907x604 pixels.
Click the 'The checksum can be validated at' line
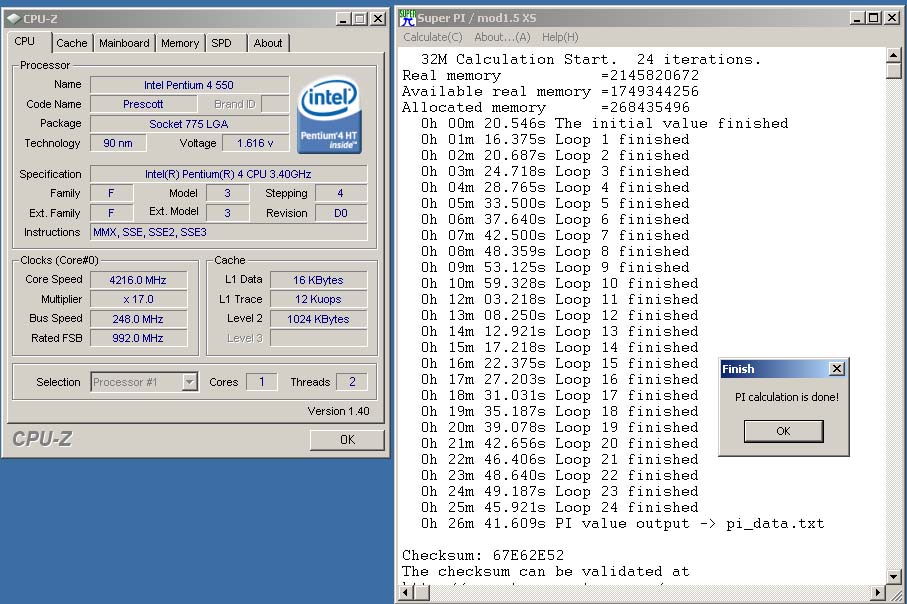coord(546,572)
